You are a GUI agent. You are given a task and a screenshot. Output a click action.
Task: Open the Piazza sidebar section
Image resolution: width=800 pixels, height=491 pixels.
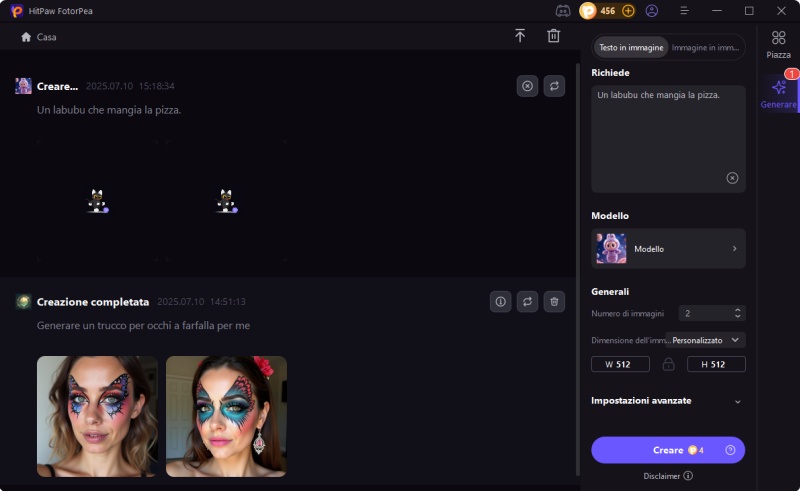pos(778,44)
